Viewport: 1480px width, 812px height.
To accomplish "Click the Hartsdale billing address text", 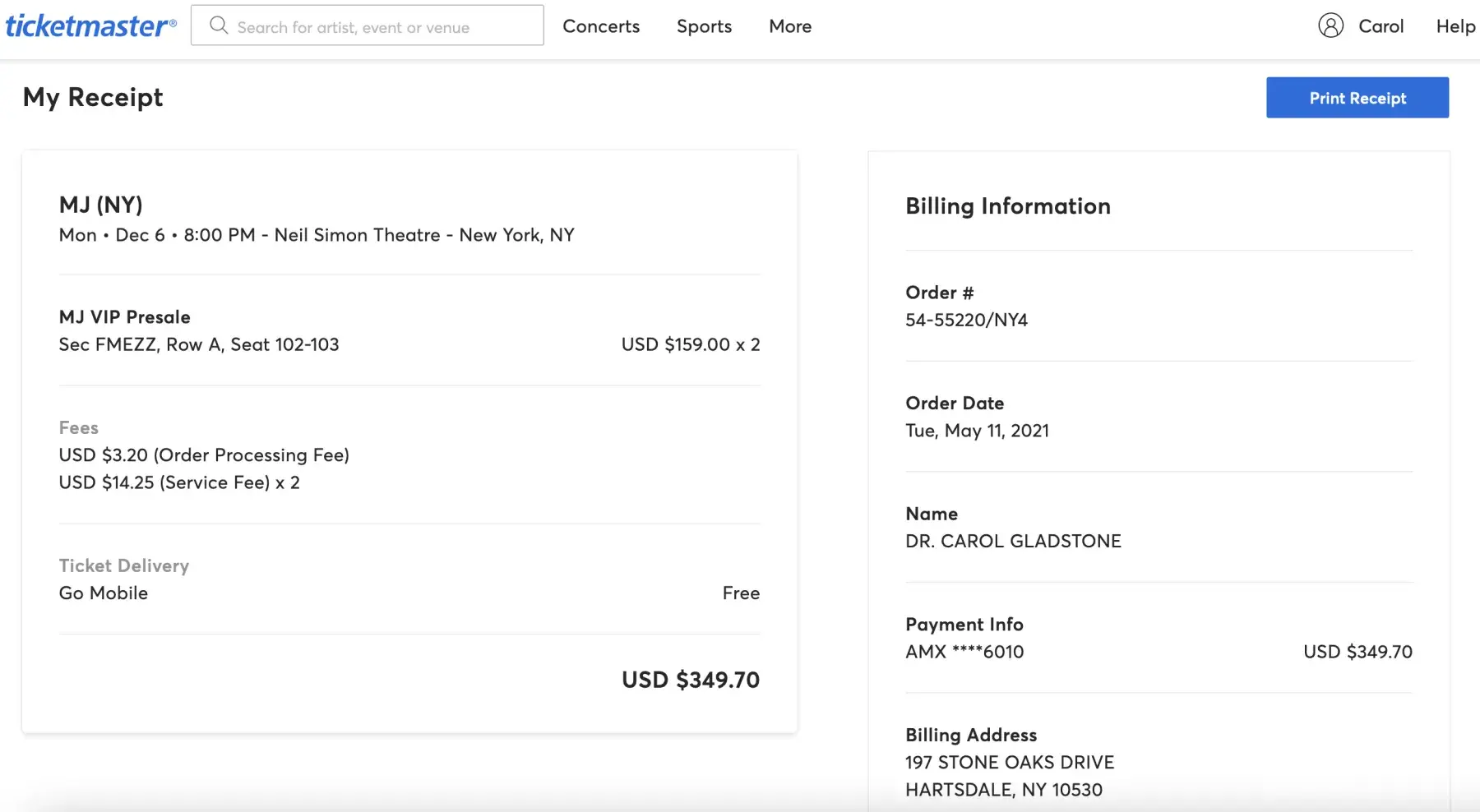I will pyautogui.click(x=1004, y=790).
